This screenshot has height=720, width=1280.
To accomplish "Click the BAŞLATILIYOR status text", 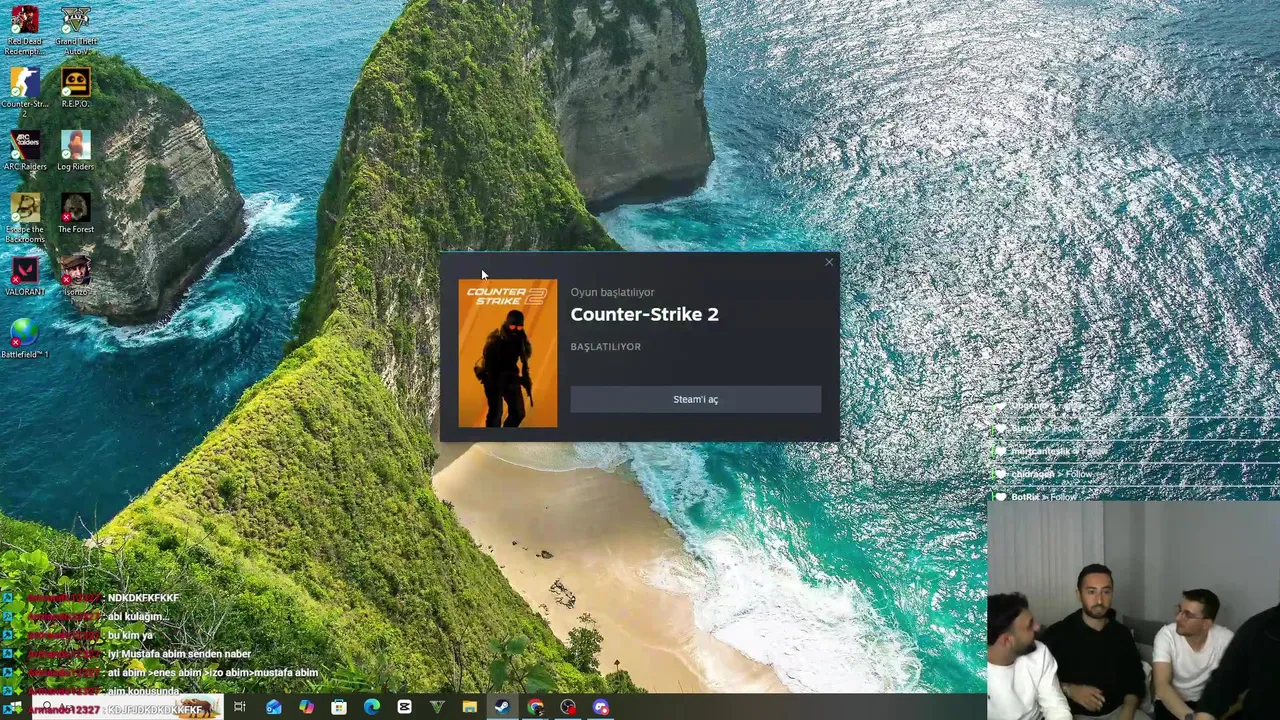I will pyautogui.click(x=606, y=347).
